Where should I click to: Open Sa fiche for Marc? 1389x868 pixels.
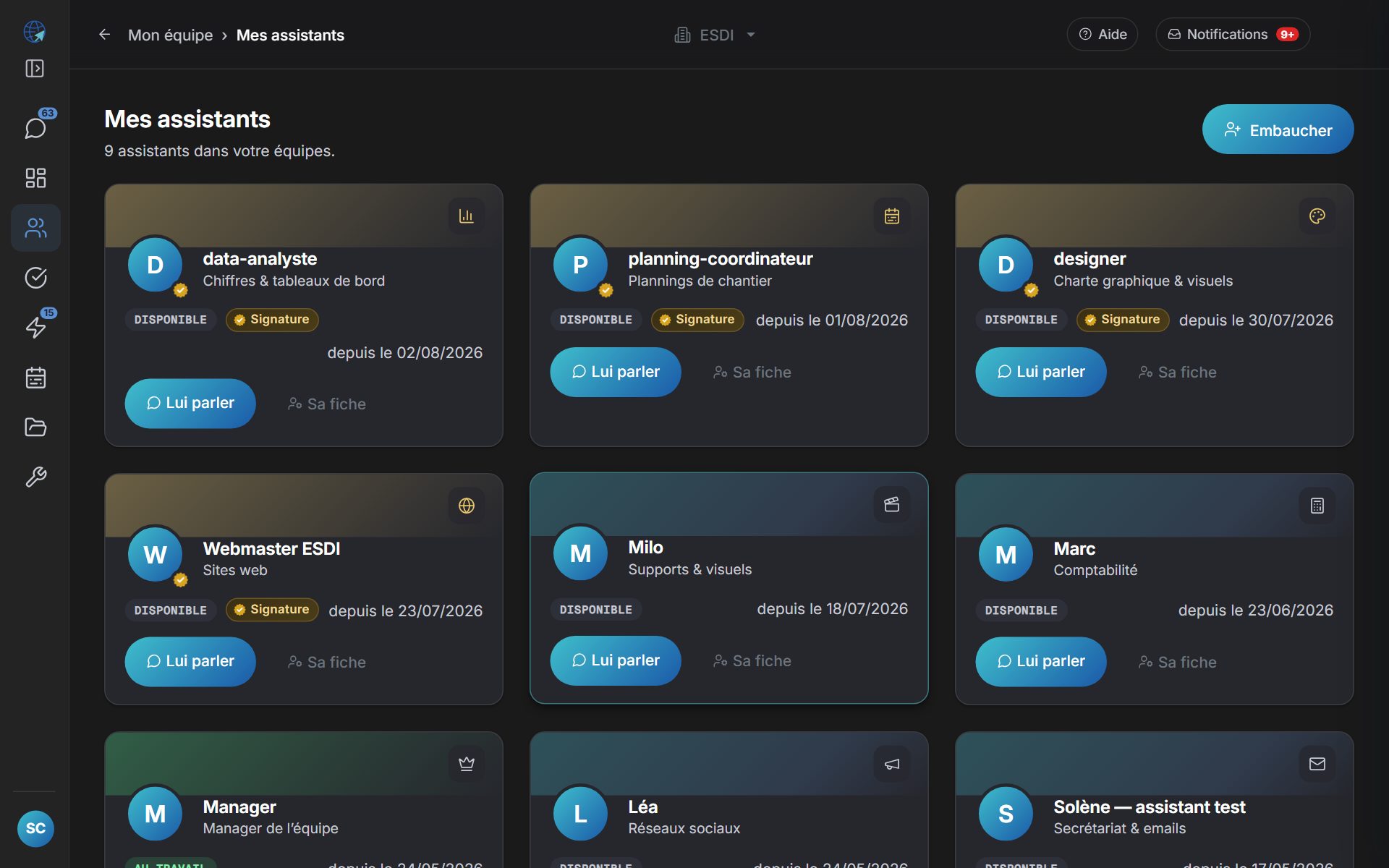click(1178, 662)
